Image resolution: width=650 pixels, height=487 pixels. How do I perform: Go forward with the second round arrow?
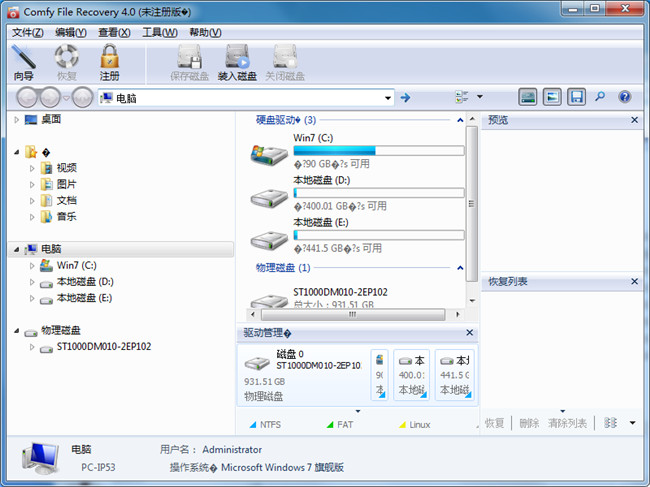(x=51, y=98)
